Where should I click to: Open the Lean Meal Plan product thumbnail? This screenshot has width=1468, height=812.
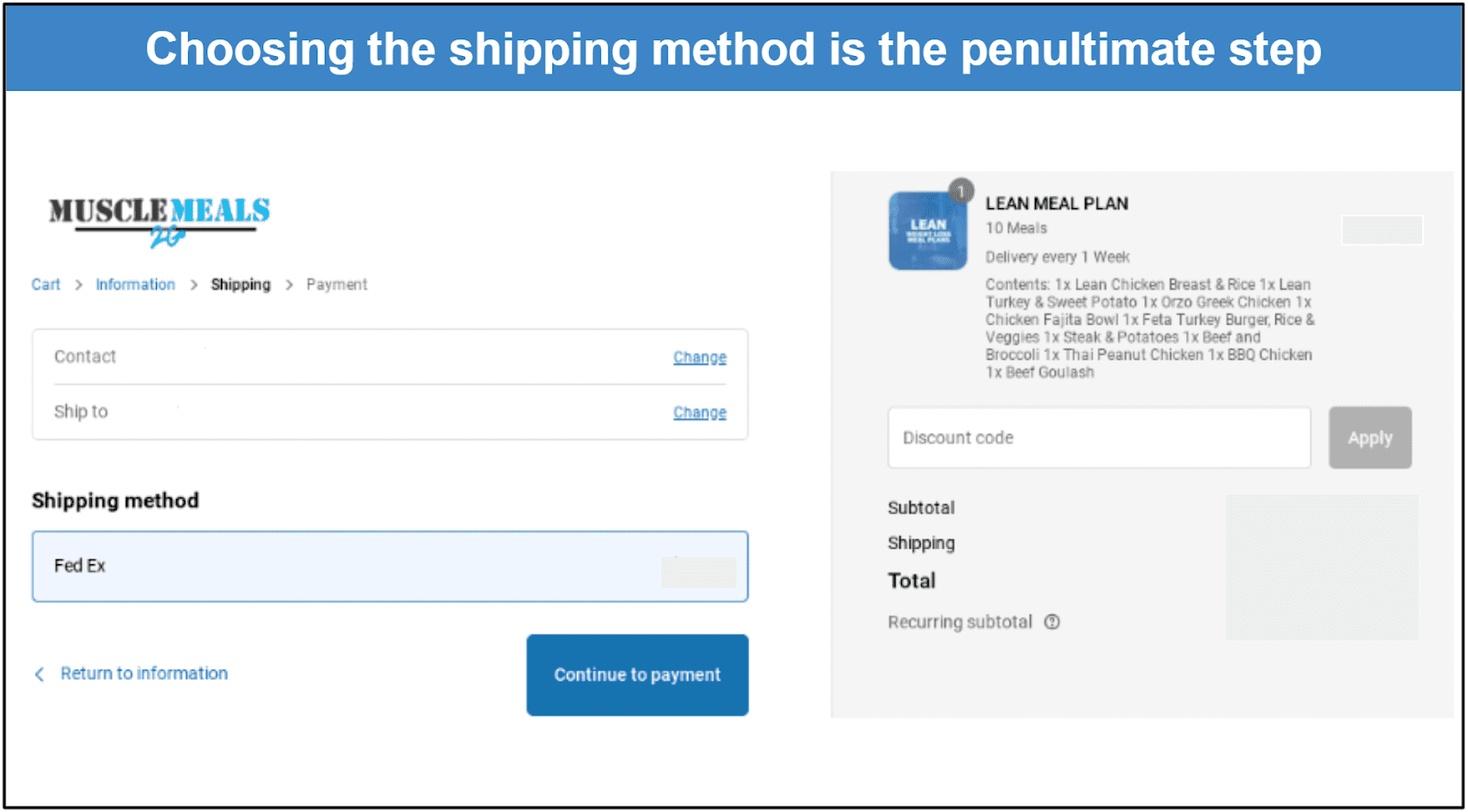click(928, 230)
